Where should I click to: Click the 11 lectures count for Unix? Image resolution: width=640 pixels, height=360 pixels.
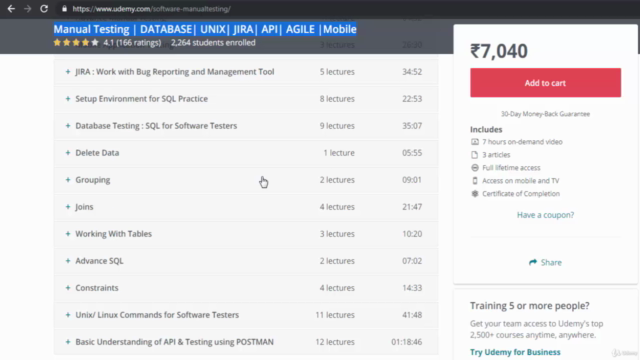(335, 315)
